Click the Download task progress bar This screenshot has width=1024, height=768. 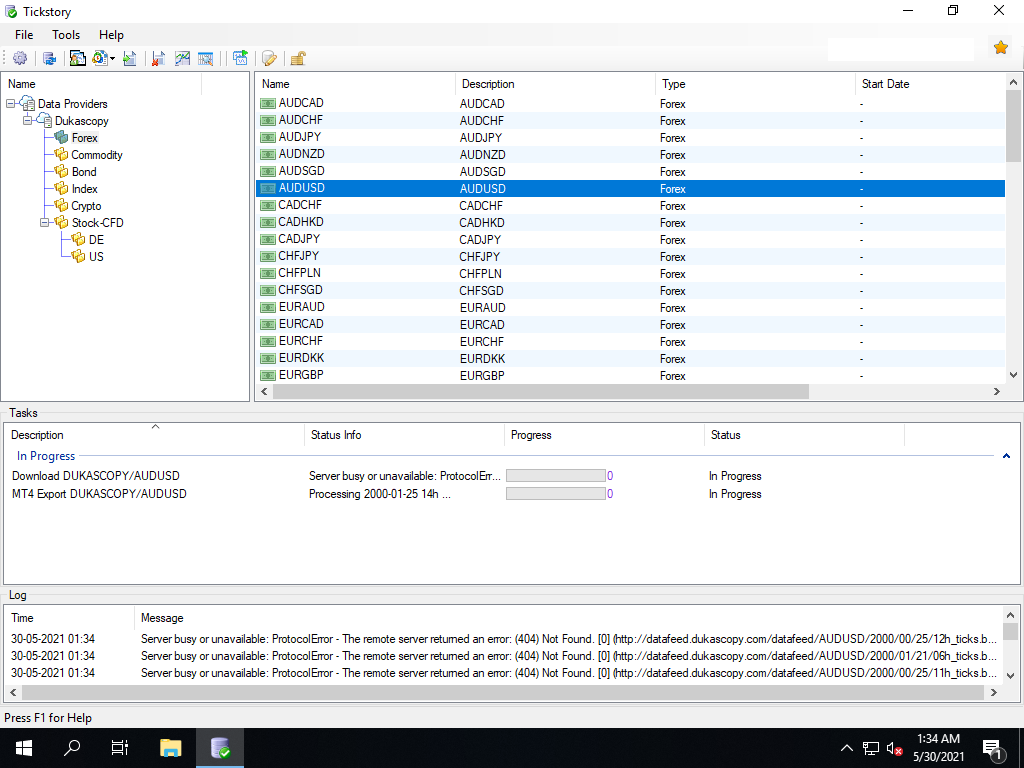[x=556, y=475]
